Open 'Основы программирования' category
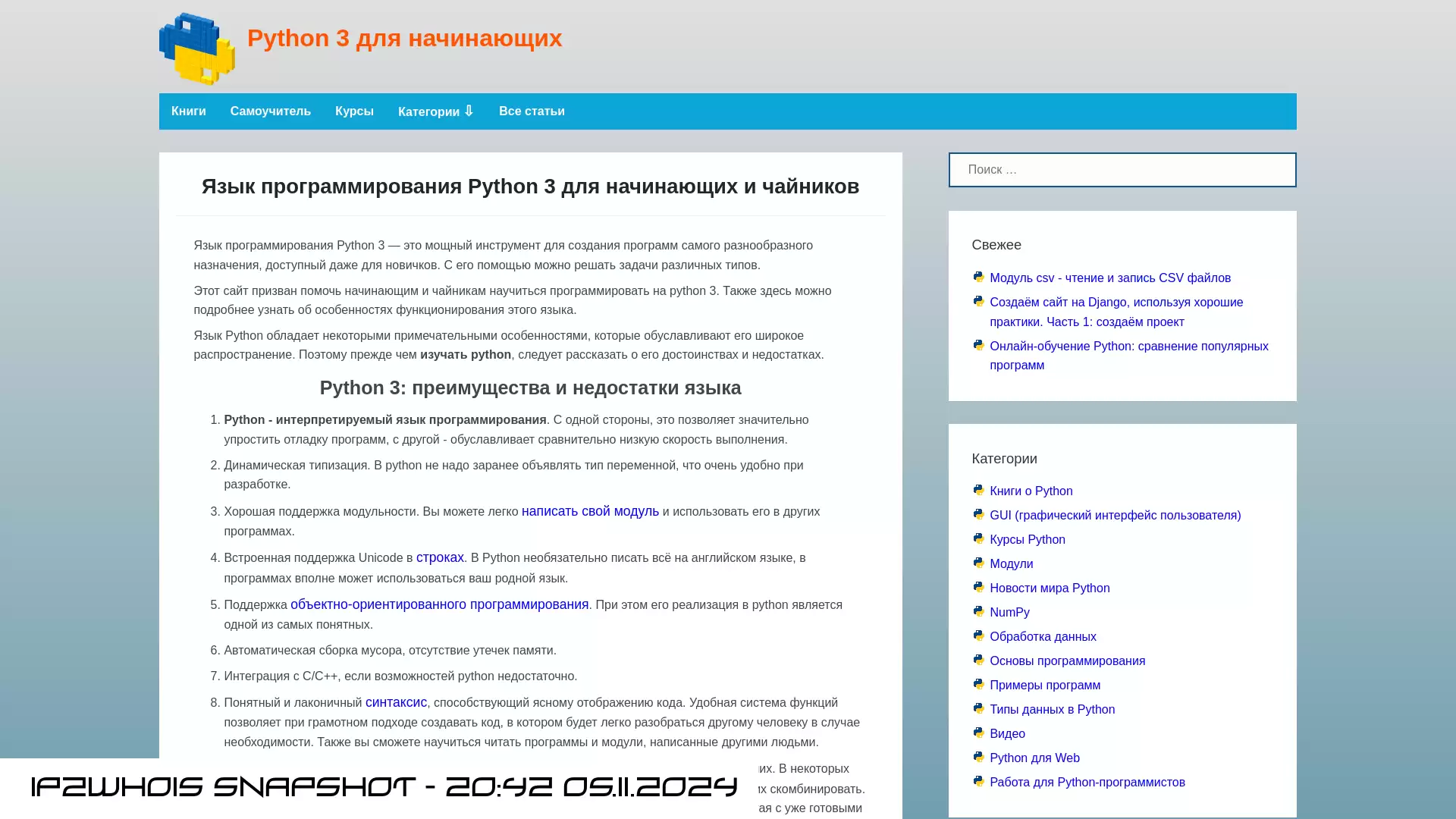The height and width of the screenshot is (819, 1456). click(1068, 661)
